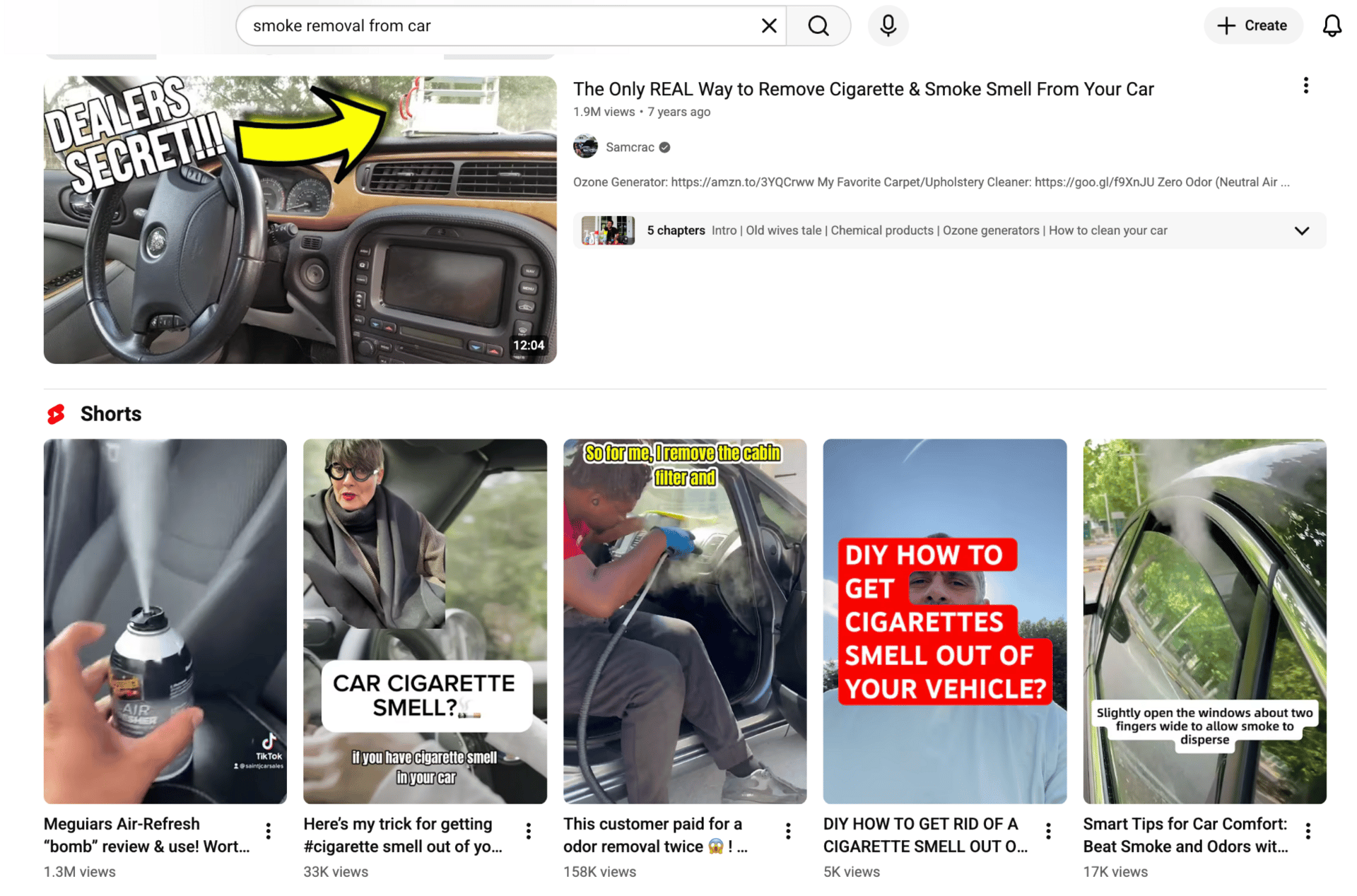Clear the search box text

[769, 26]
